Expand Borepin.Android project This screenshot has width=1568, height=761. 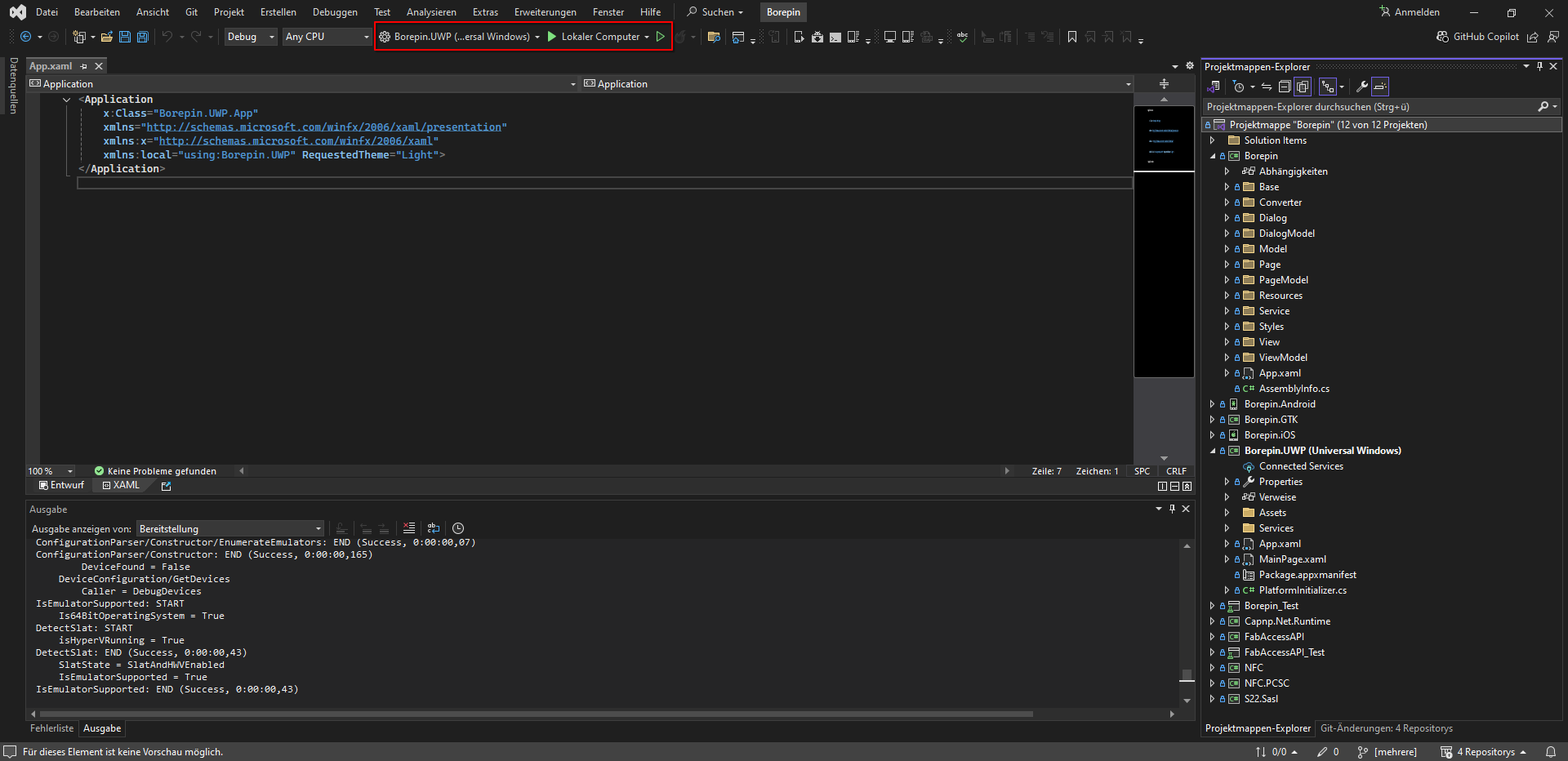point(1212,404)
